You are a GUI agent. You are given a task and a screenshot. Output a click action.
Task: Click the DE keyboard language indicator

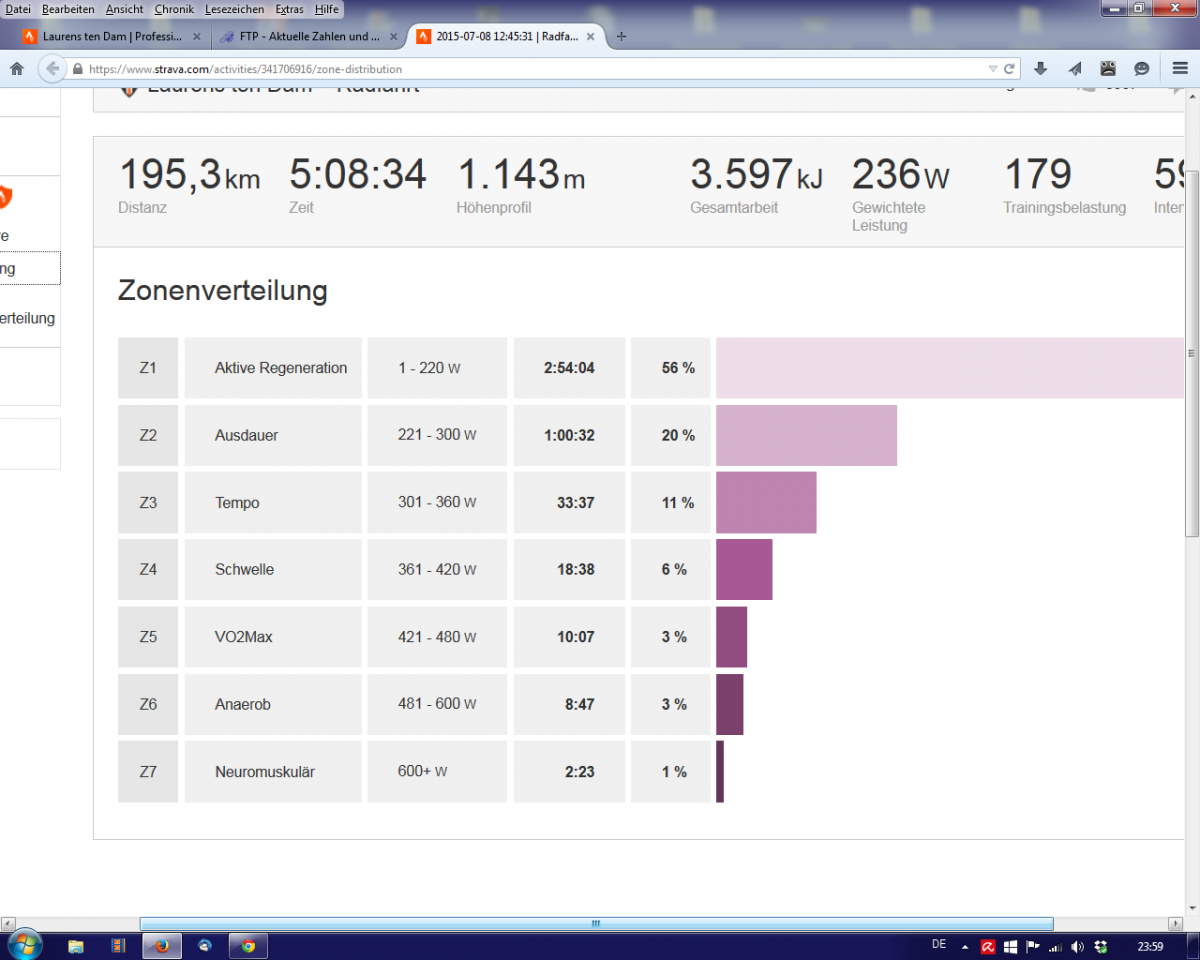point(938,944)
